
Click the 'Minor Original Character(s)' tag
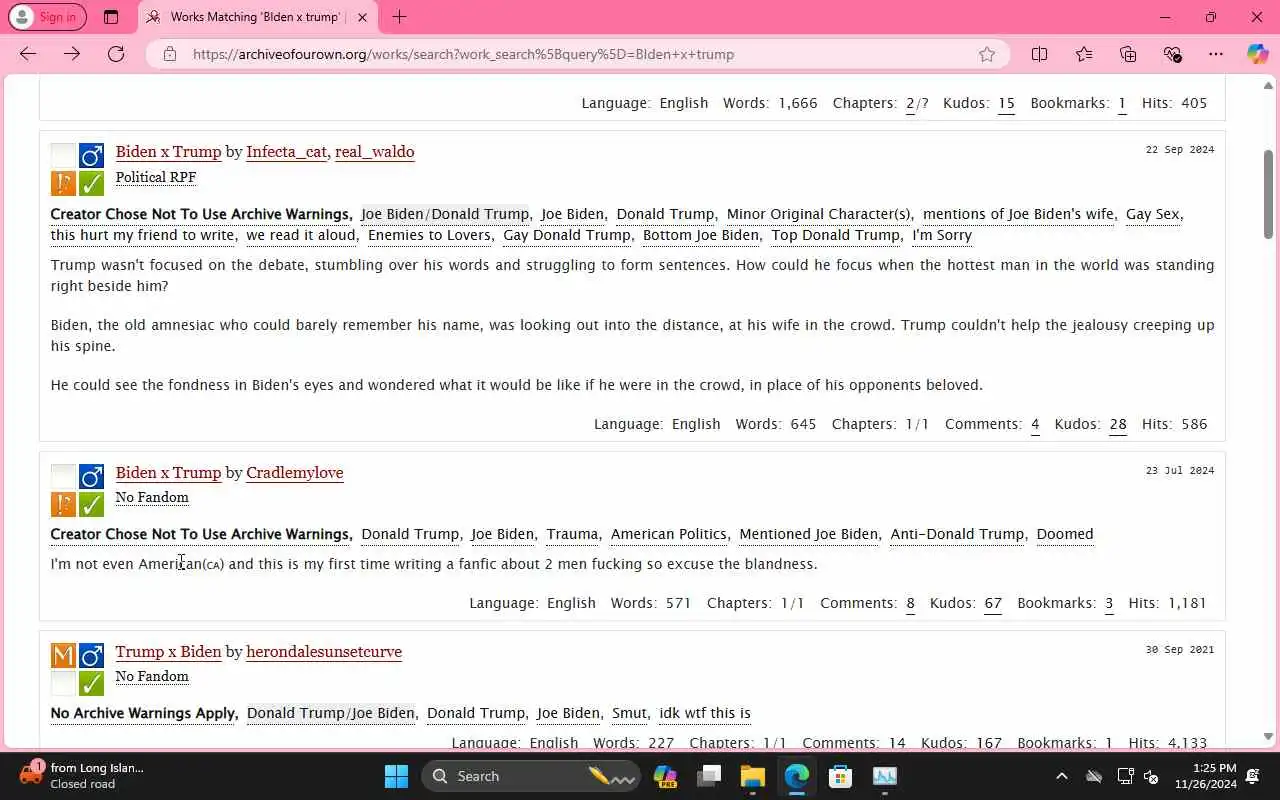[819, 214]
